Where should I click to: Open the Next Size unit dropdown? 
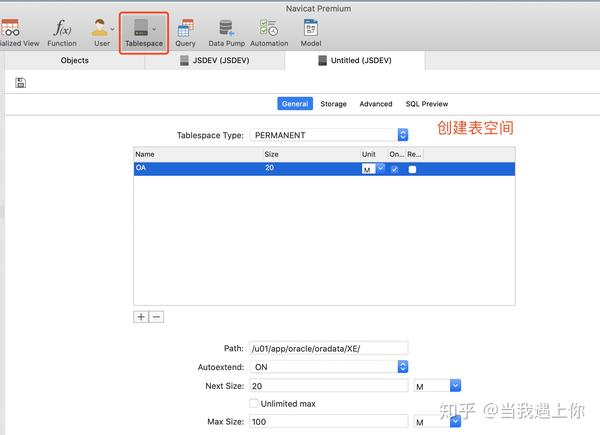tap(437, 386)
